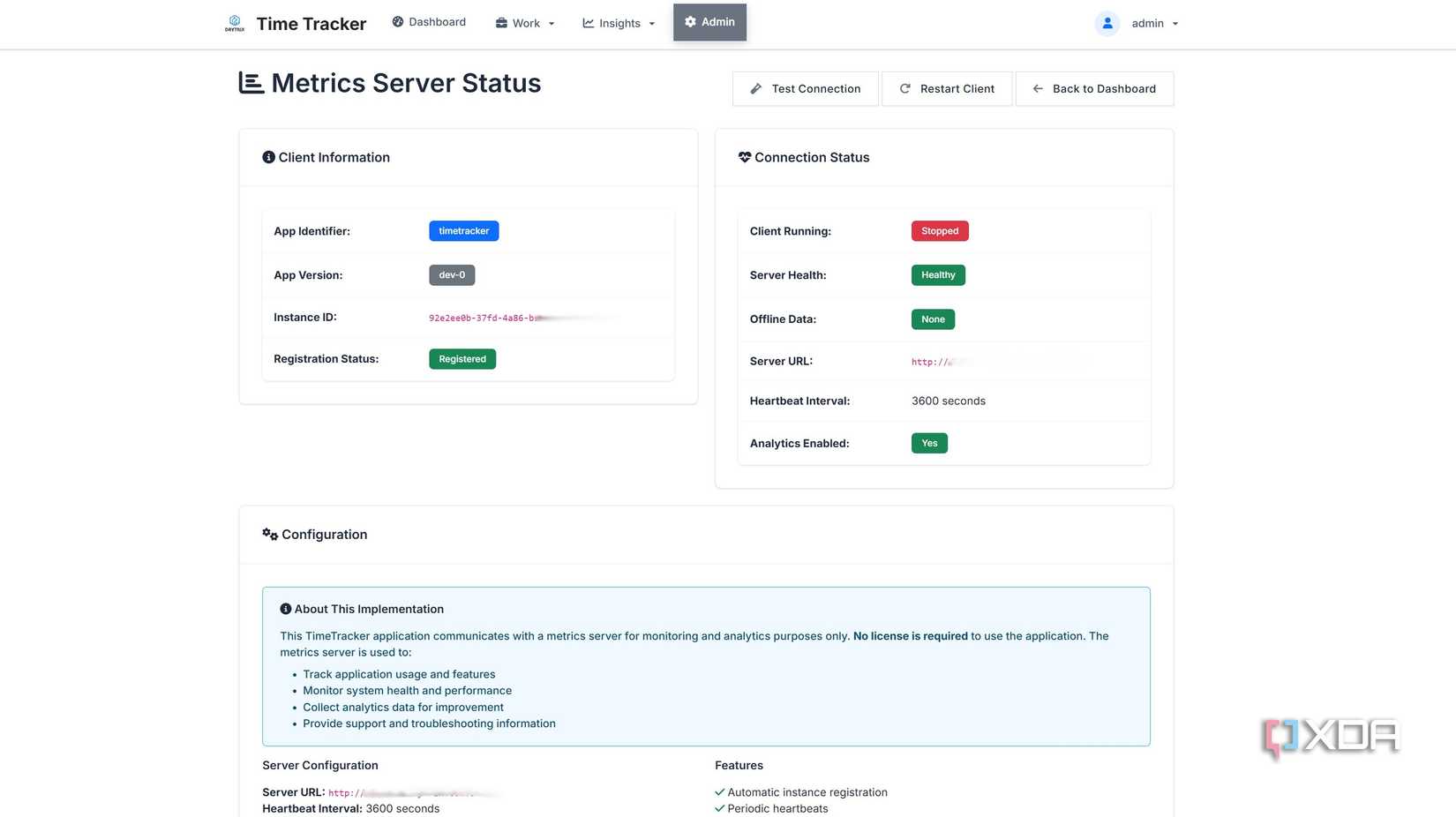The height and width of the screenshot is (817, 1456).
Task: Open the admin user dropdown
Action: [x=1154, y=24]
